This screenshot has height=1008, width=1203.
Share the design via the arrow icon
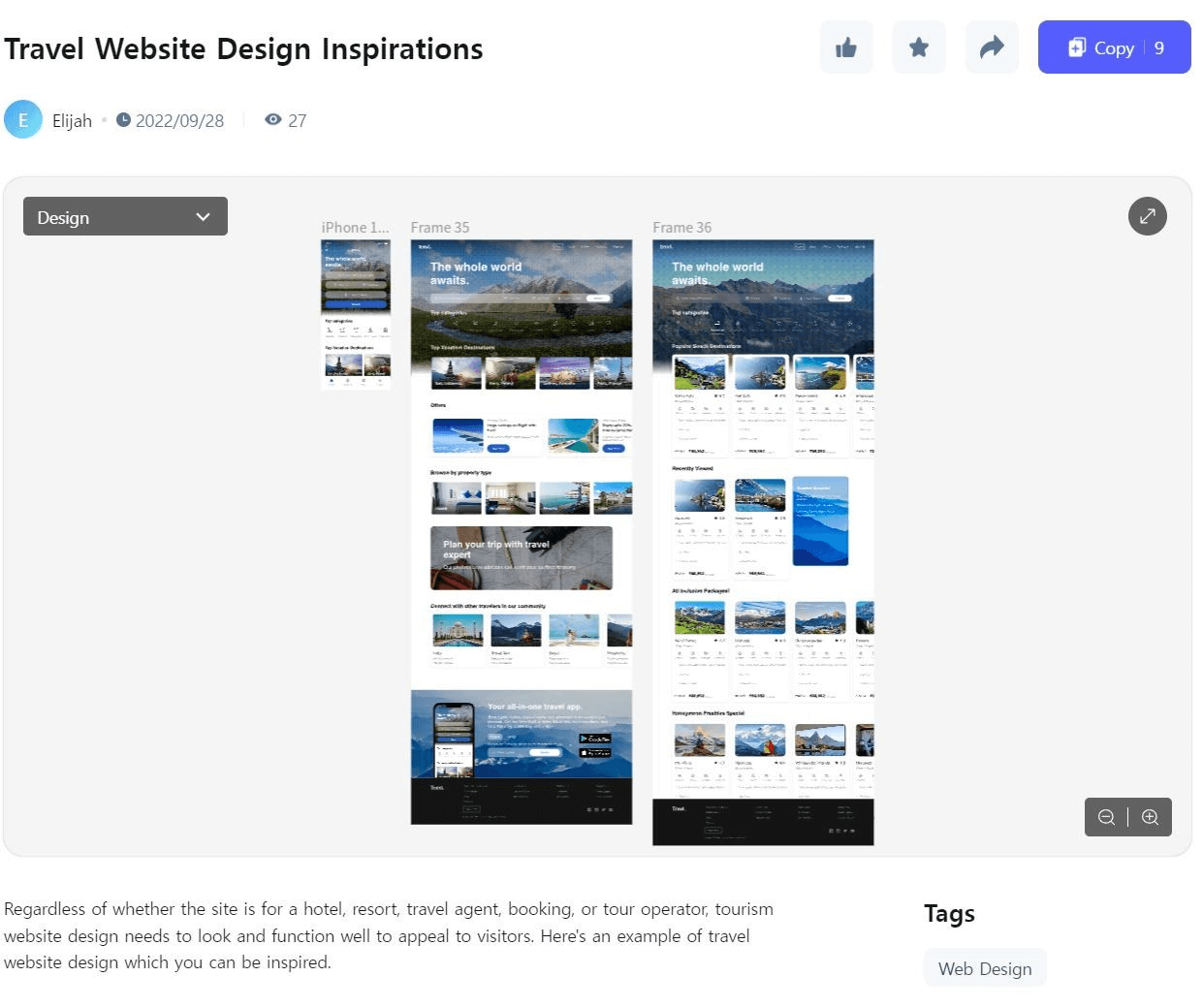(992, 47)
